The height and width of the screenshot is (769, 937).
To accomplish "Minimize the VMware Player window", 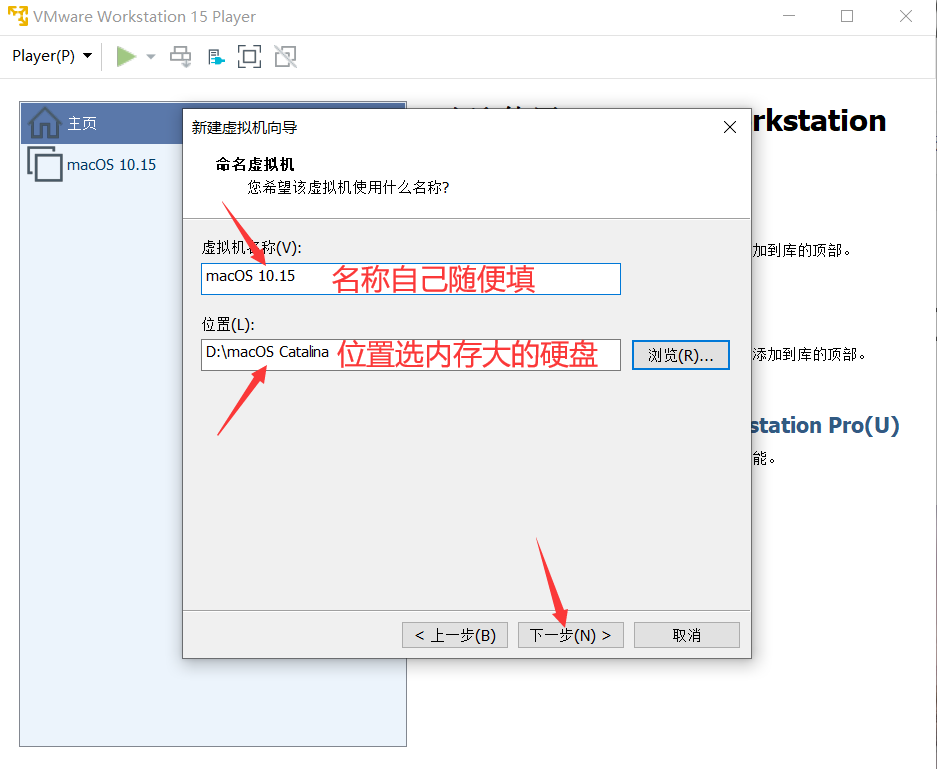I will click(789, 16).
